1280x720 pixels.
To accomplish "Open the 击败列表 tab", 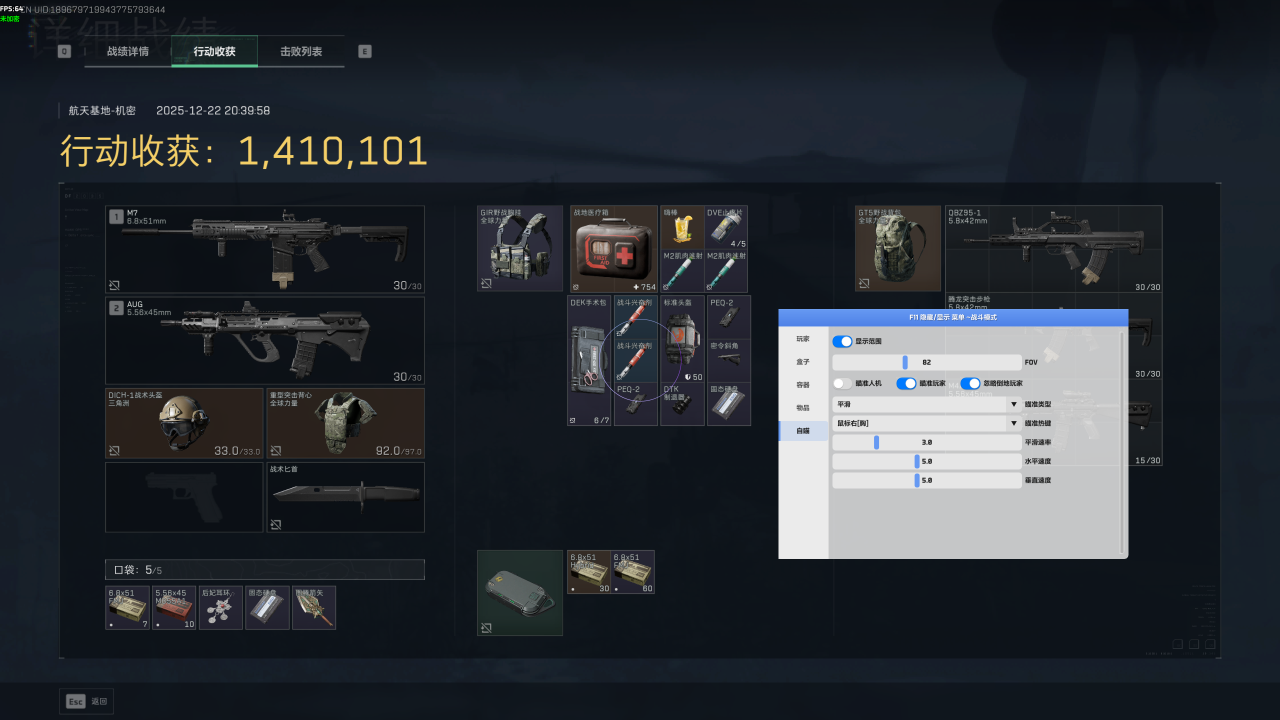I will (301, 51).
